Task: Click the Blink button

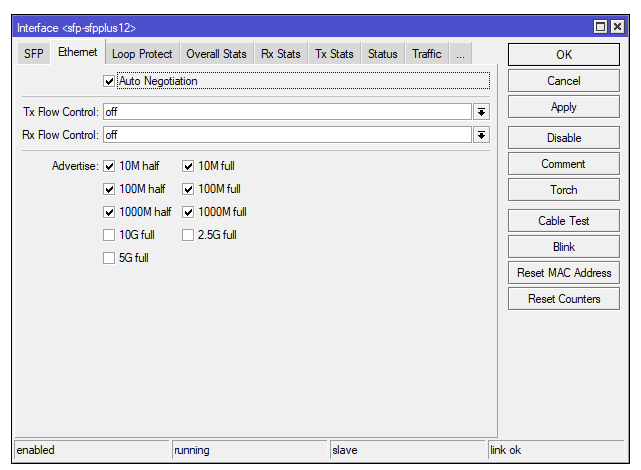Action: (564, 247)
